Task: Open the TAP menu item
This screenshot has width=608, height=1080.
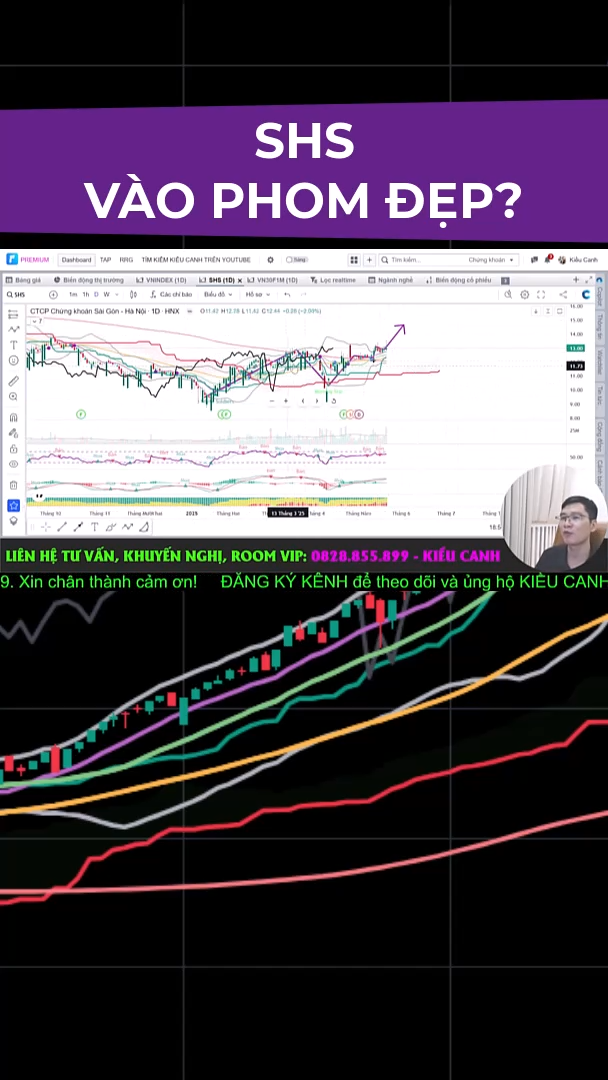Action: tap(105, 260)
